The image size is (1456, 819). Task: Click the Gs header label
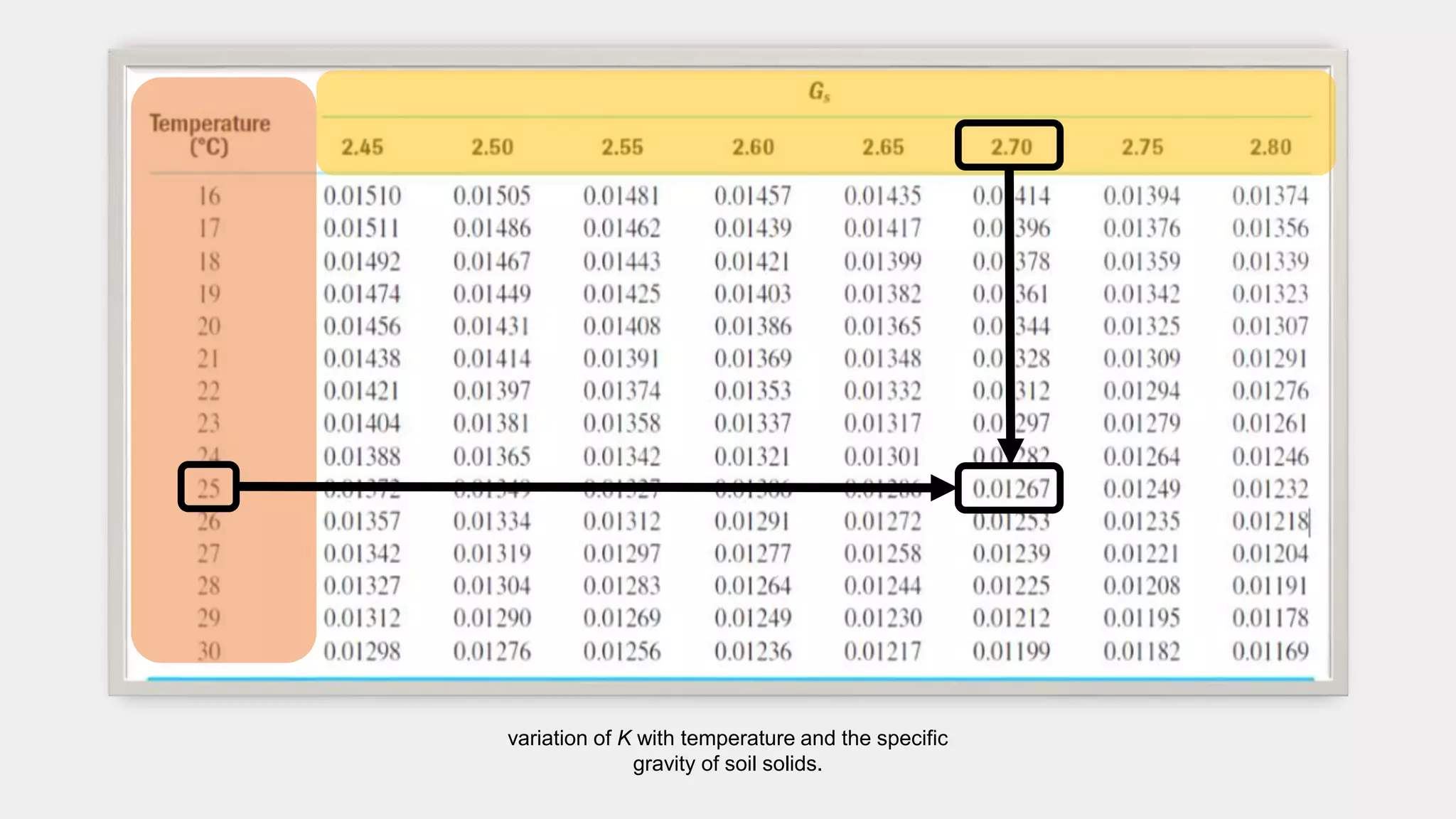click(x=819, y=92)
